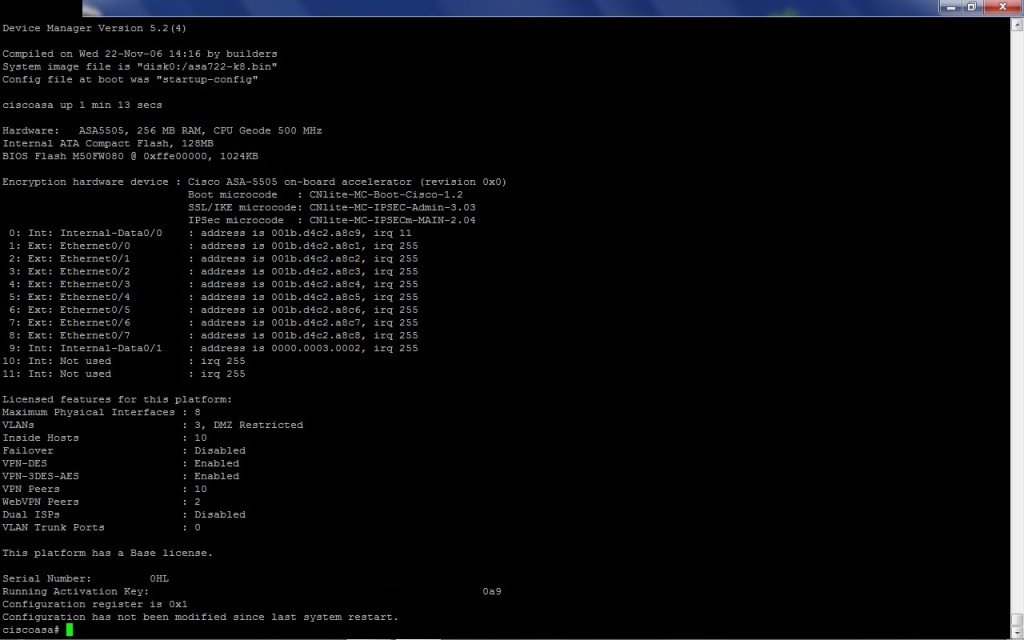Click the MAC address '001b.d4c2.a8c9'
This screenshot has width=1024, height=640.
tap(316, 232)
